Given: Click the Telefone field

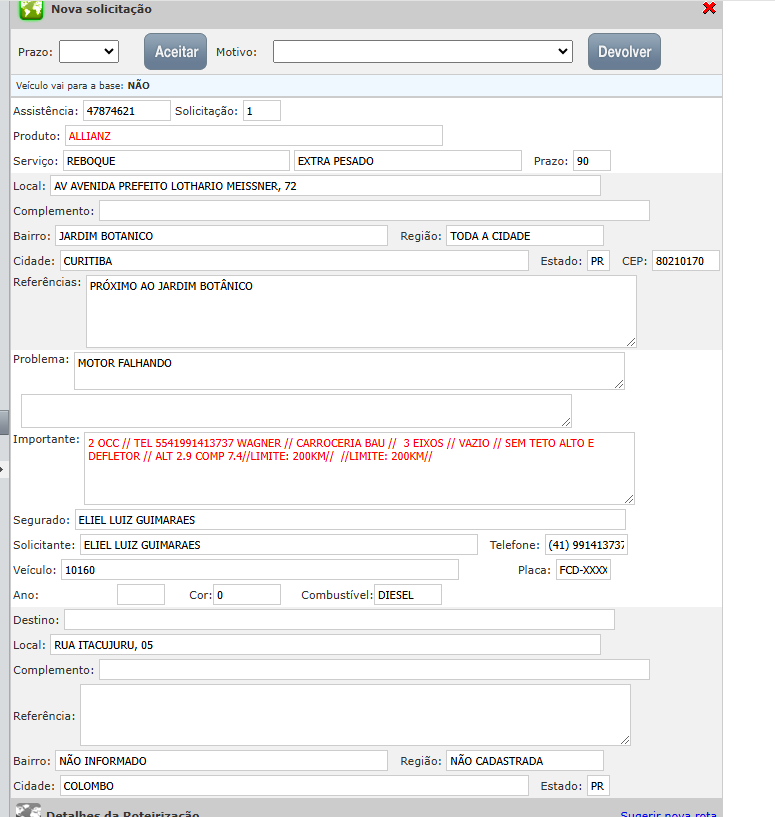Looking at the screenshot, I should [x=586, y=545].
